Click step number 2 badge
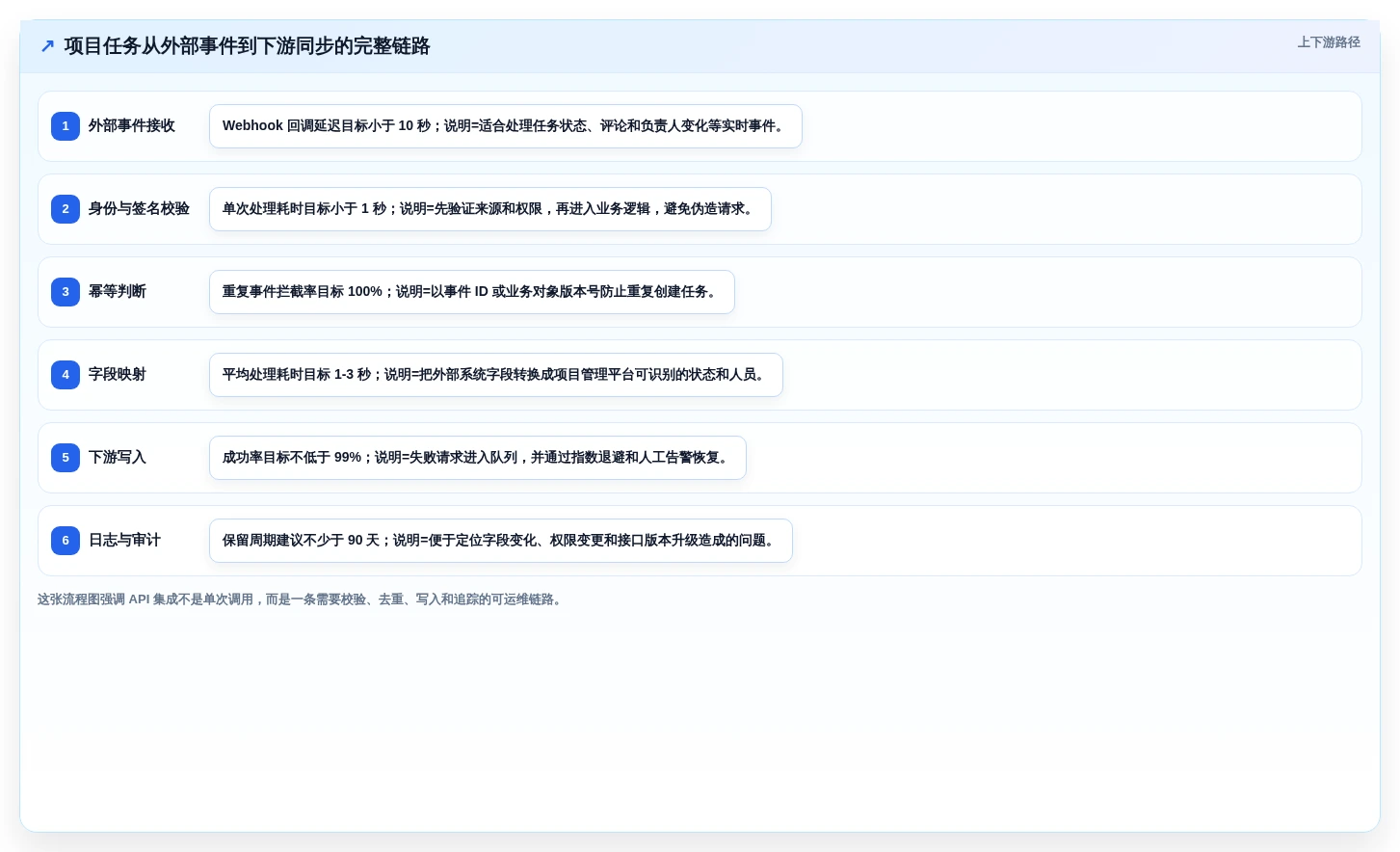1400x852 pixels. (x=66, y=209)
